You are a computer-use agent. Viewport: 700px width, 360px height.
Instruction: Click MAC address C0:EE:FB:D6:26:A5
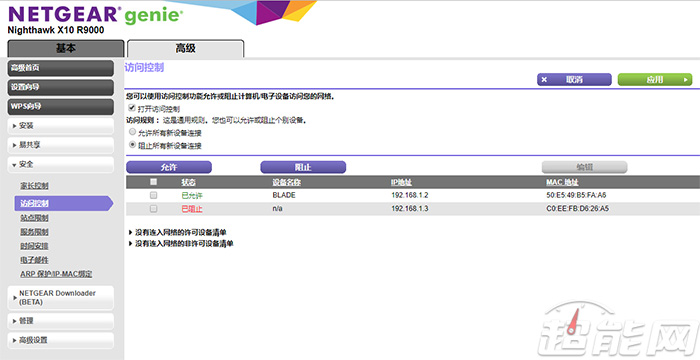577,209
